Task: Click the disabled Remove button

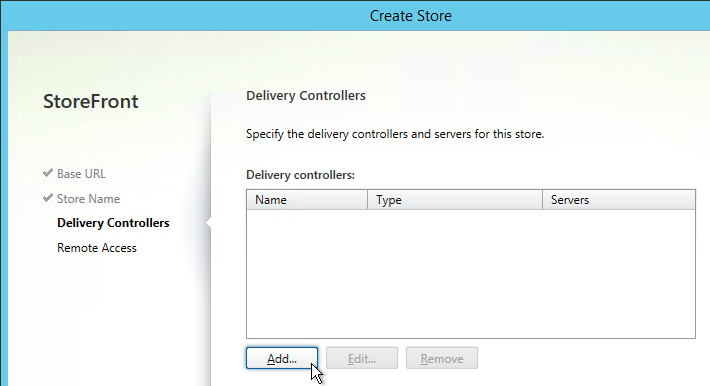Action: pyautogui.click(x=441, y=358)
